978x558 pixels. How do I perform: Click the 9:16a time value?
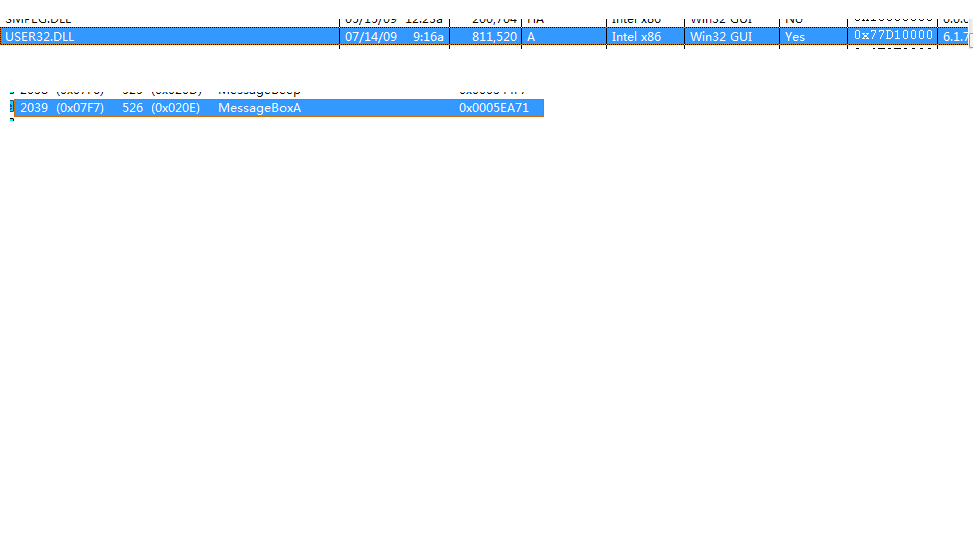pyautogui.click(x=428, y=37)
